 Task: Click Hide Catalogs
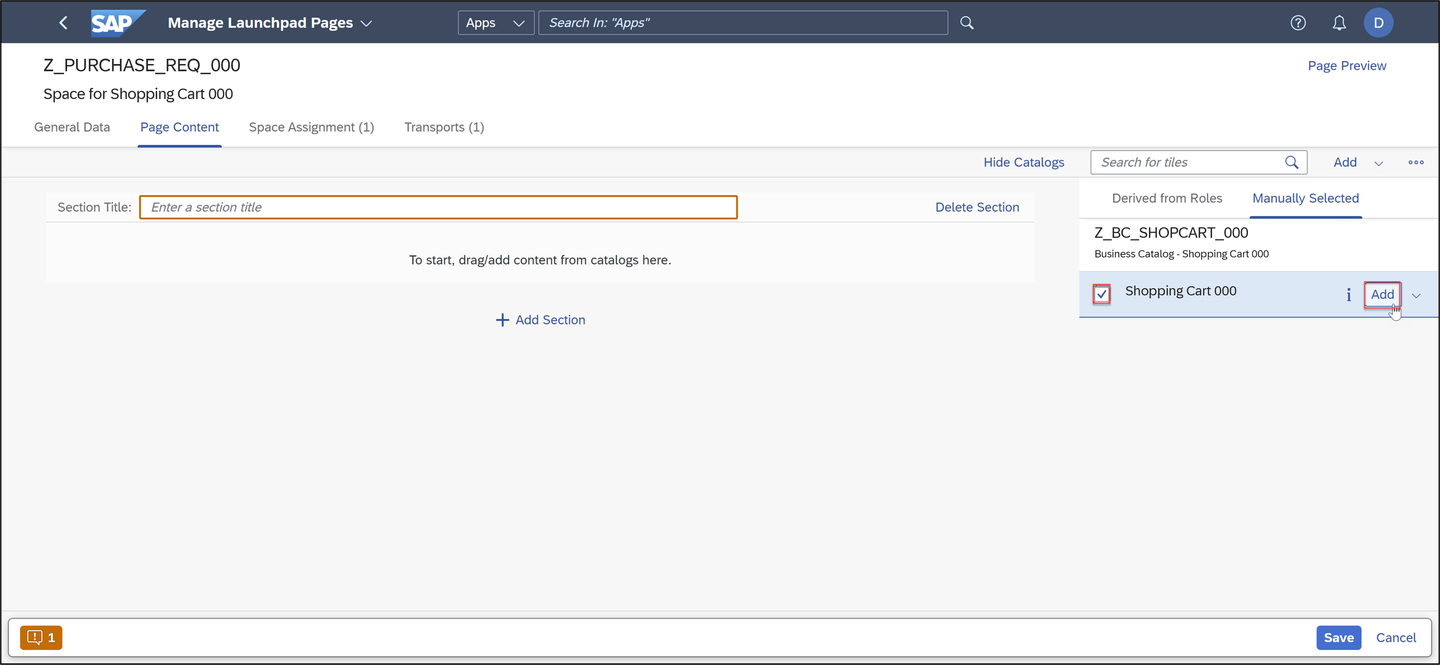click(x=1024, y=162)
